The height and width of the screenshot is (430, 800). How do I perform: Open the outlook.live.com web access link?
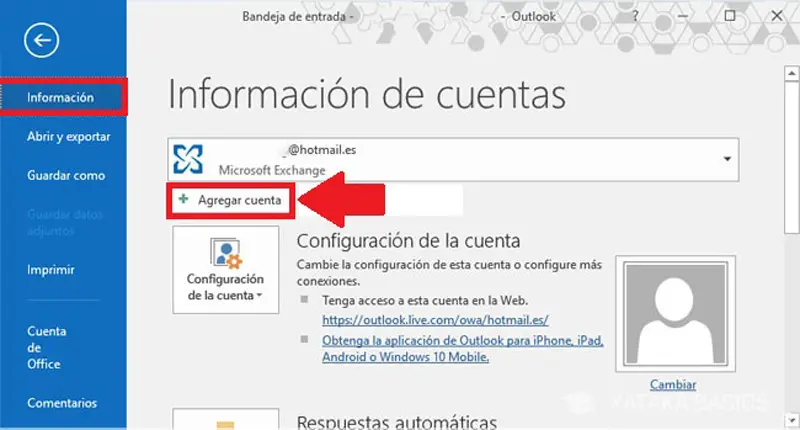435,320
